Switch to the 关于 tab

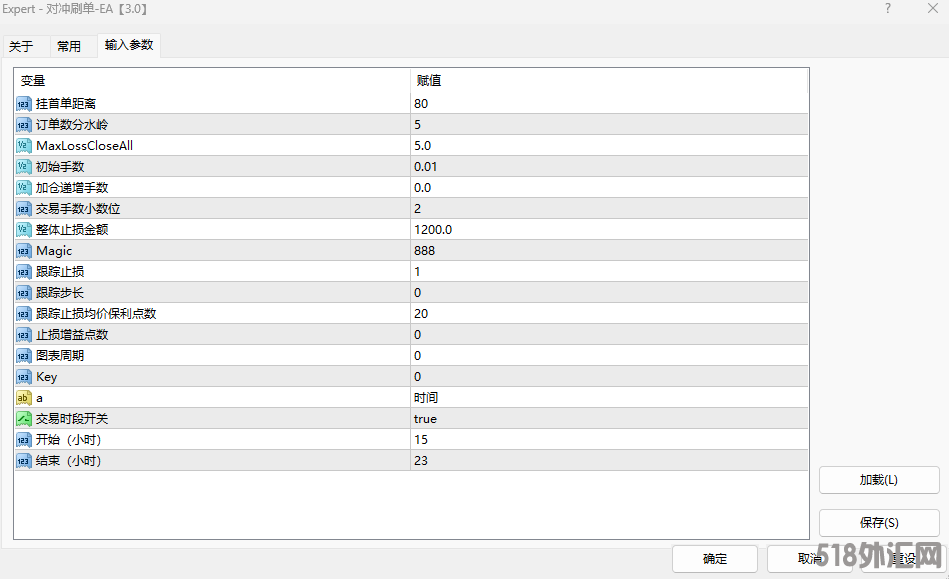tap(21, 47)
